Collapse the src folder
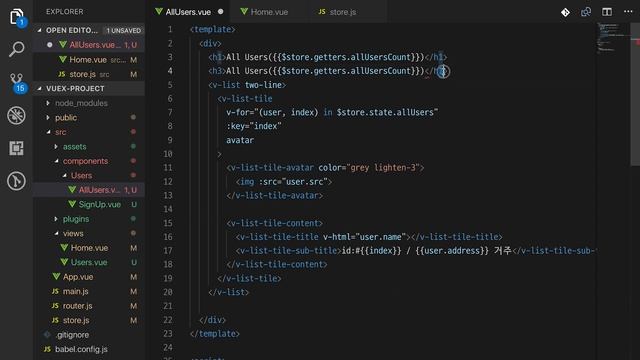 pos(48,132)
